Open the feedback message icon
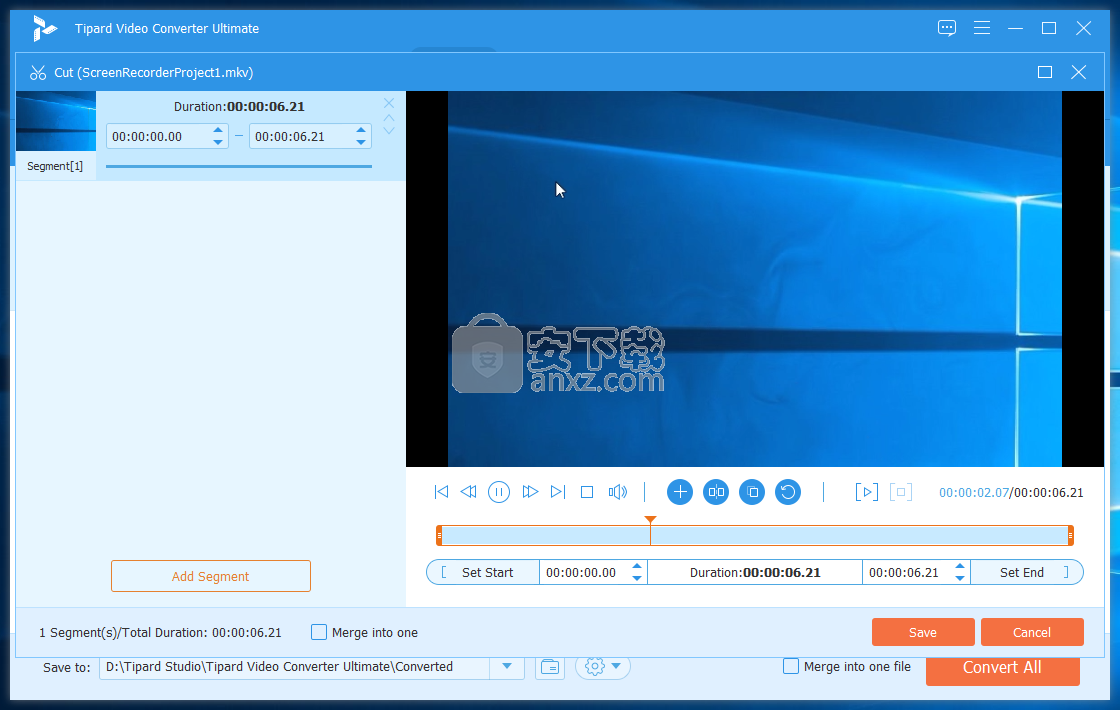 947,28
